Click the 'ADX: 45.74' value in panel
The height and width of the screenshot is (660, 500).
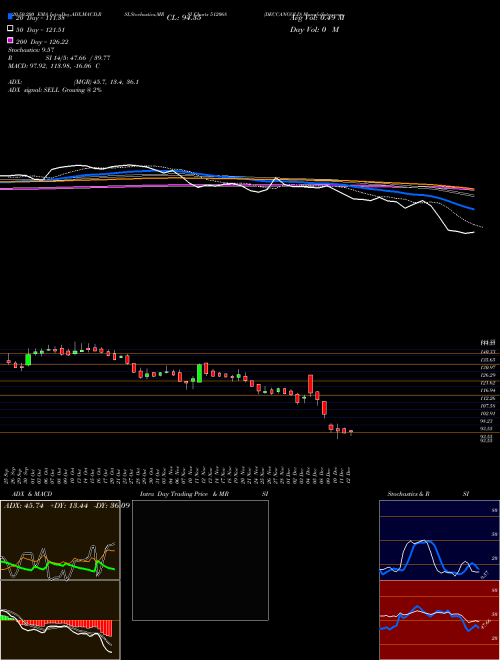[24, 506]
